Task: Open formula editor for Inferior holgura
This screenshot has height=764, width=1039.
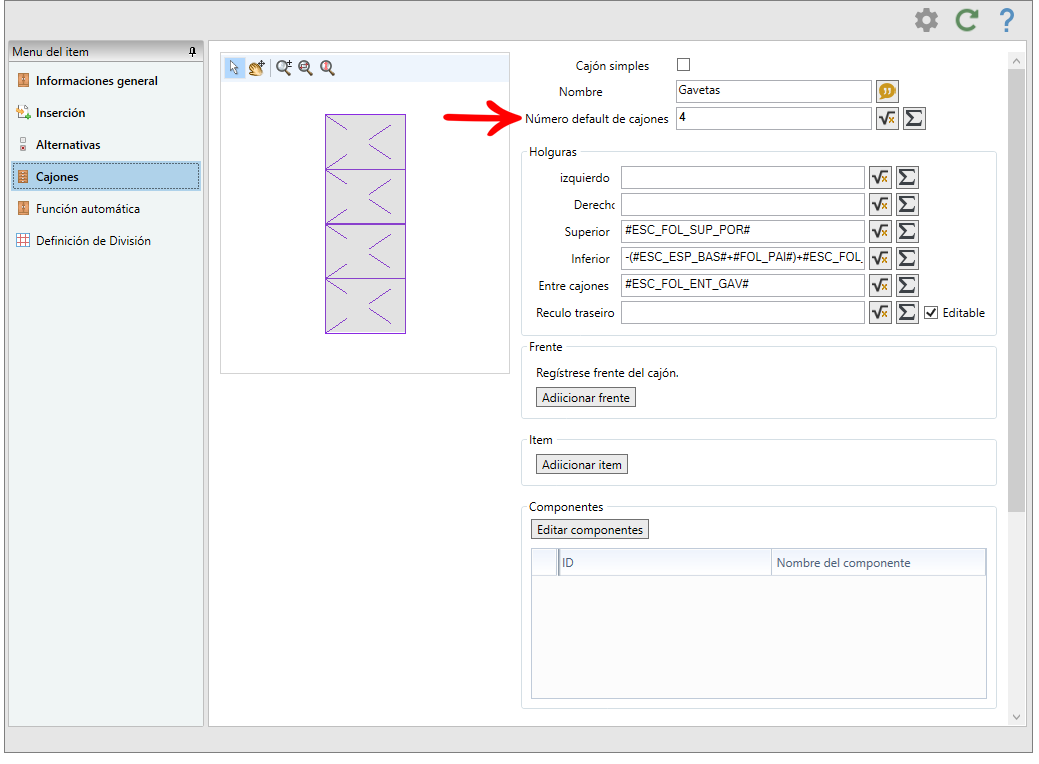Action: click(880, 258)
